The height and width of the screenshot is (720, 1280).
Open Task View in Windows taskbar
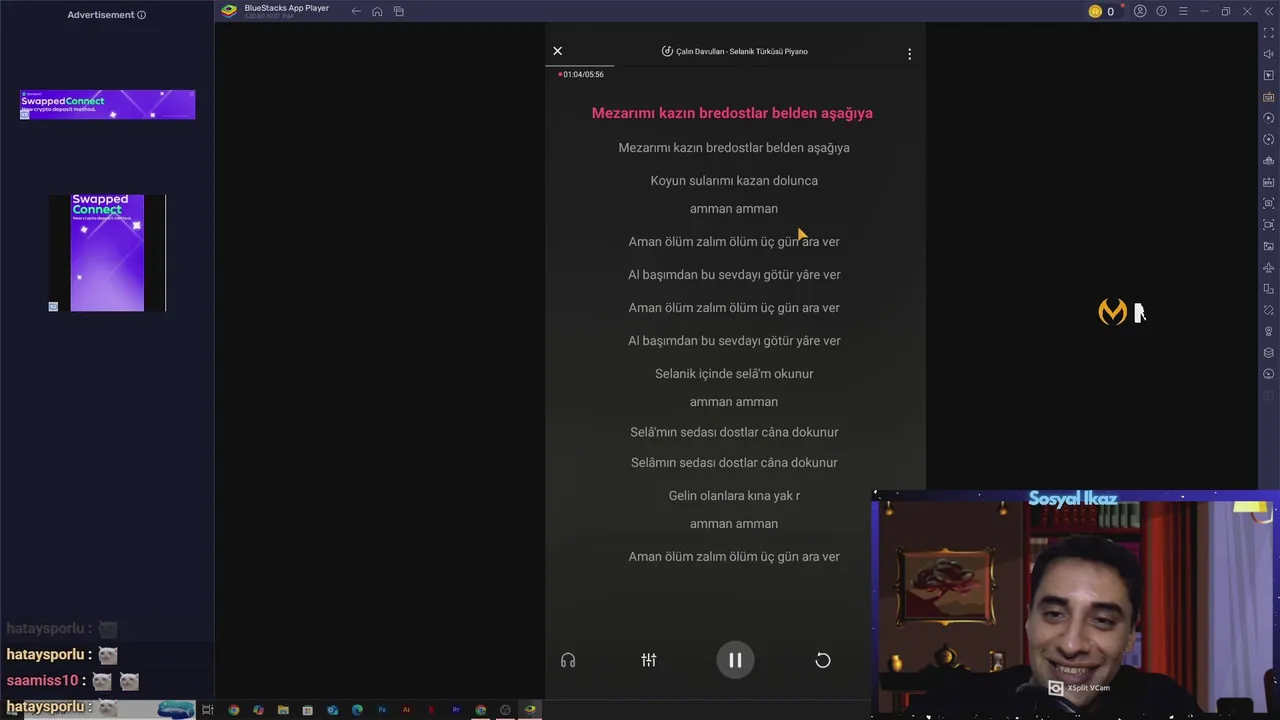click(208, 710)
